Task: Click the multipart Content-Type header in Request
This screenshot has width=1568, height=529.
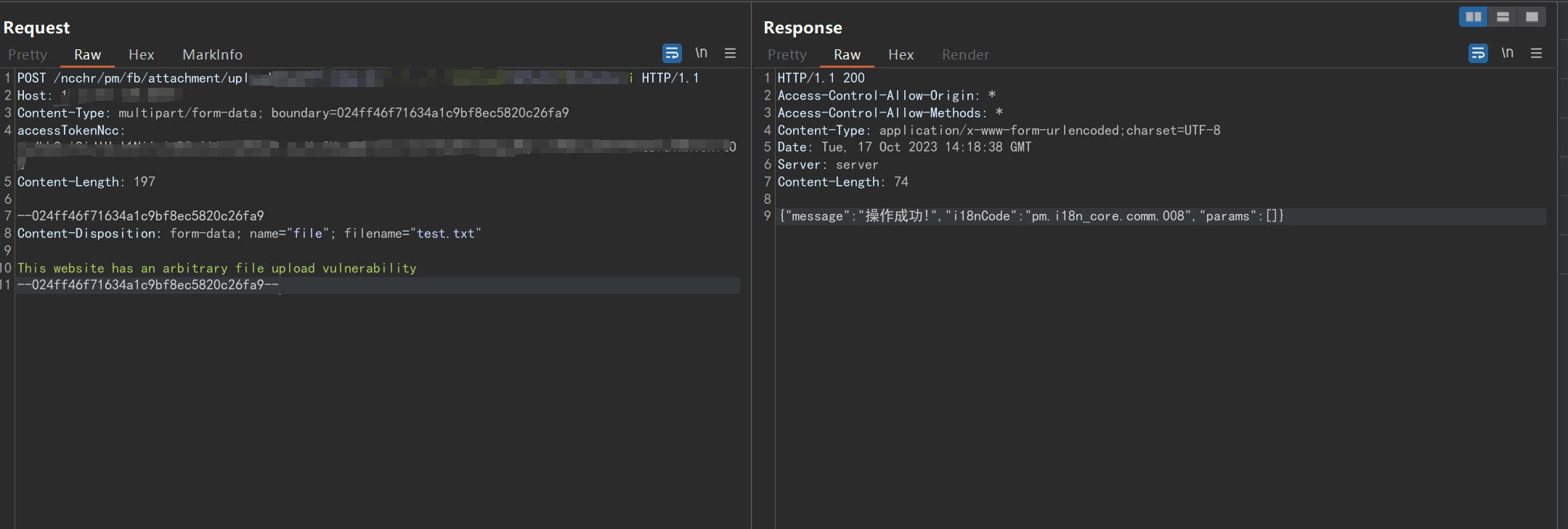Action: tap(293, 112)
